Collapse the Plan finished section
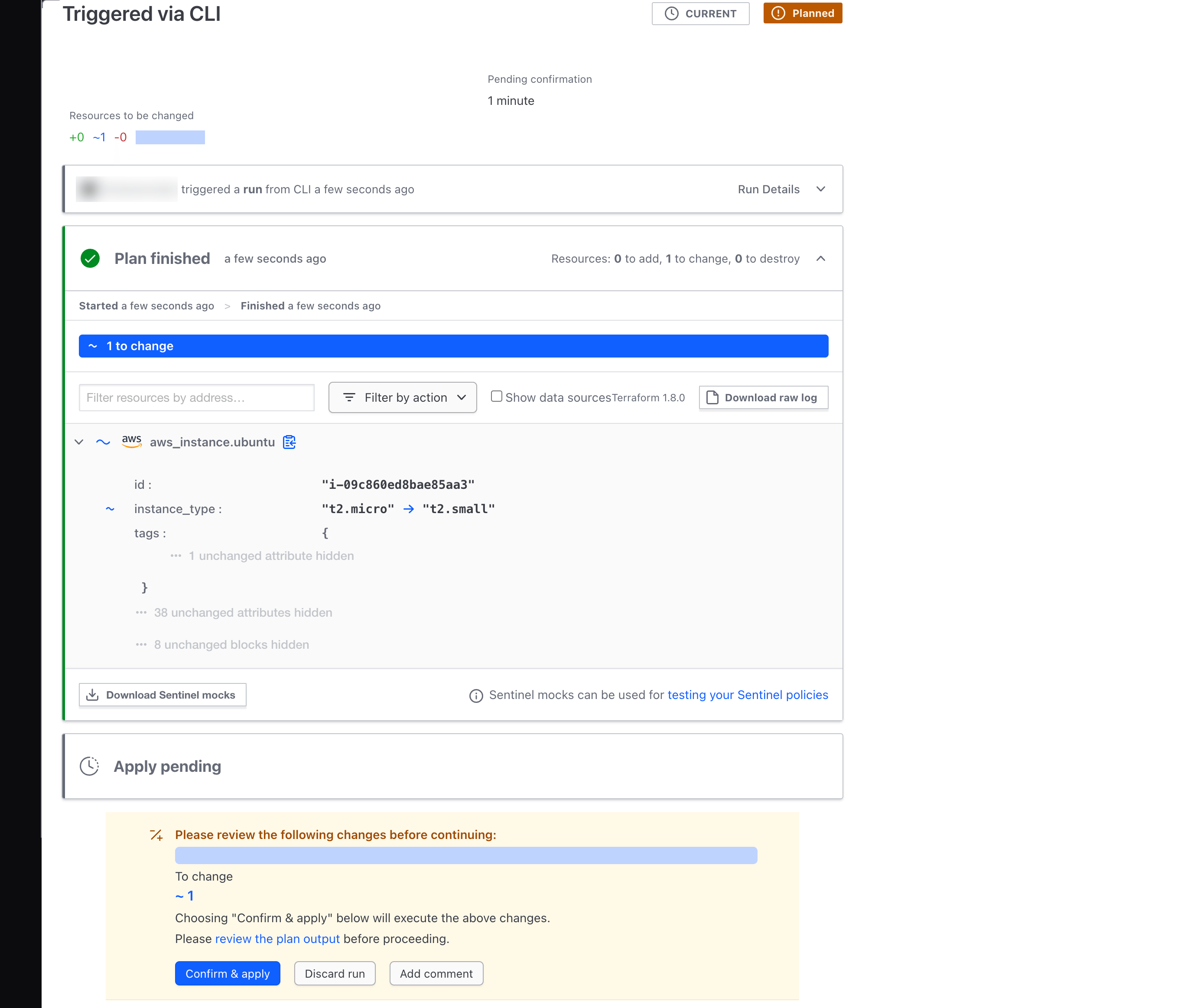Screen dimensions: 1184x1008 (820, 258)
